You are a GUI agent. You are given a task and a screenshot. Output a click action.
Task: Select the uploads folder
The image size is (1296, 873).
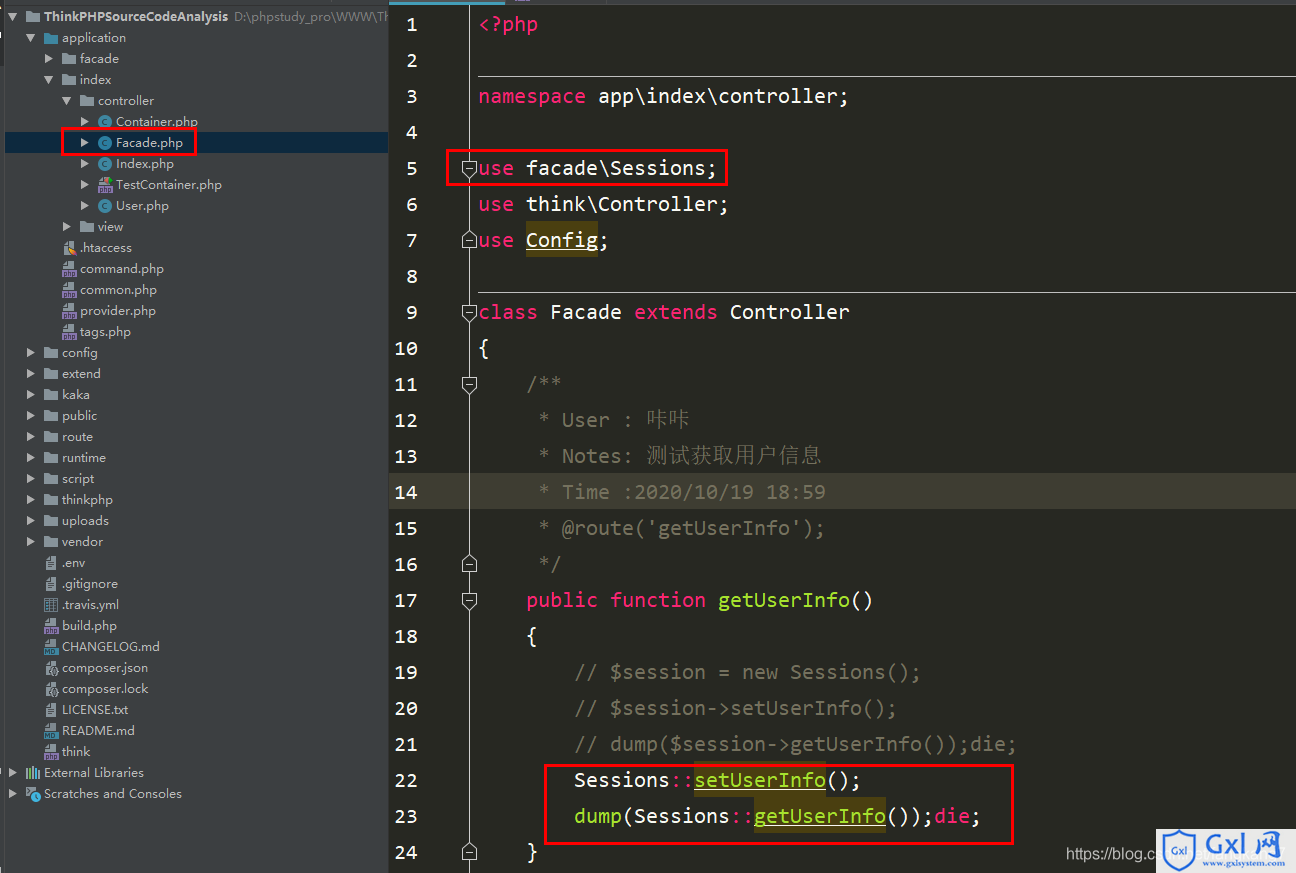(x=85, y=521)
